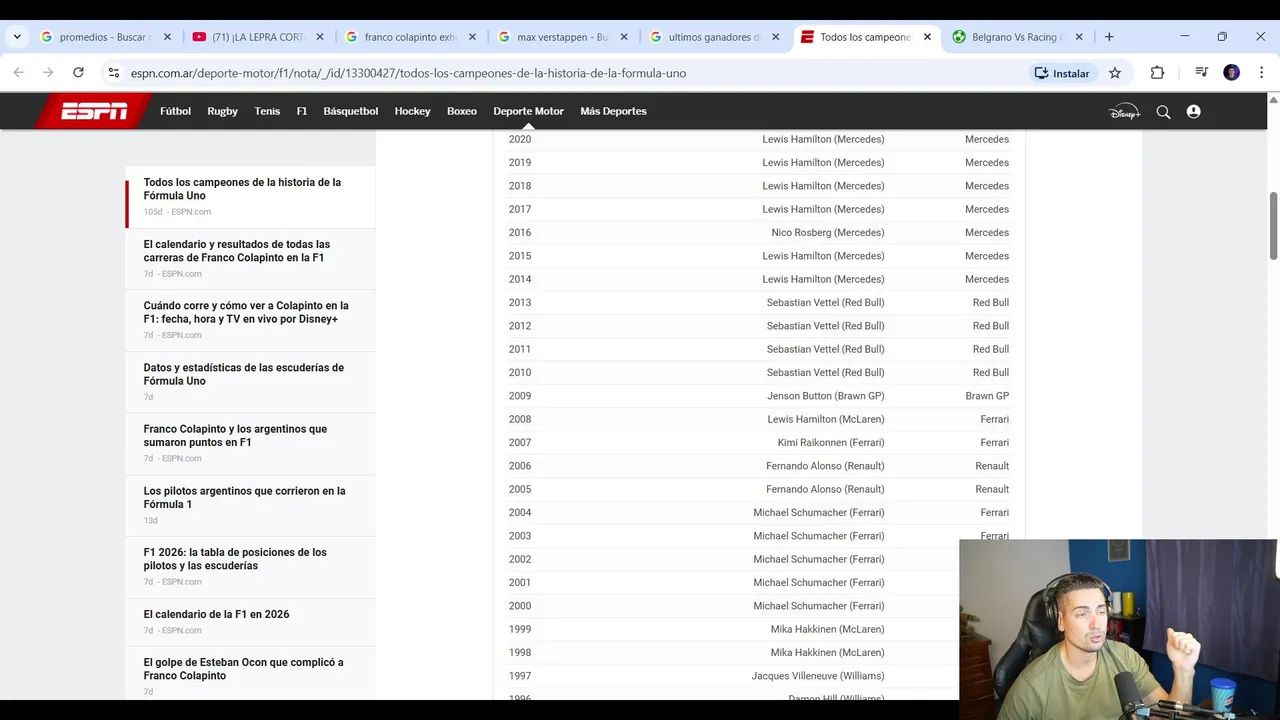Open 'Franco Colapinto y los argentinos' article
The width and height of the screenshot is (1280, 720).
235,435
